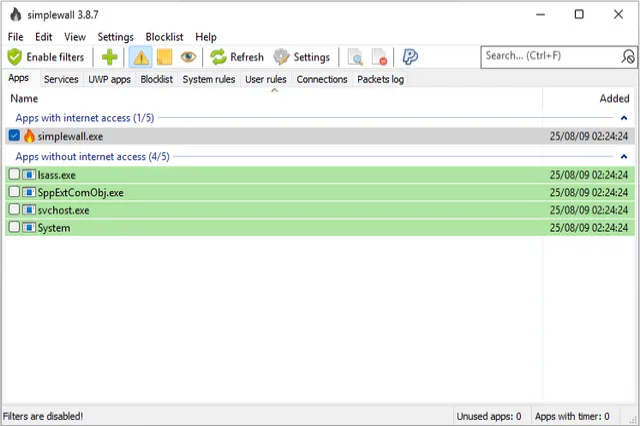Clear the log file icon

click(379, 57)
